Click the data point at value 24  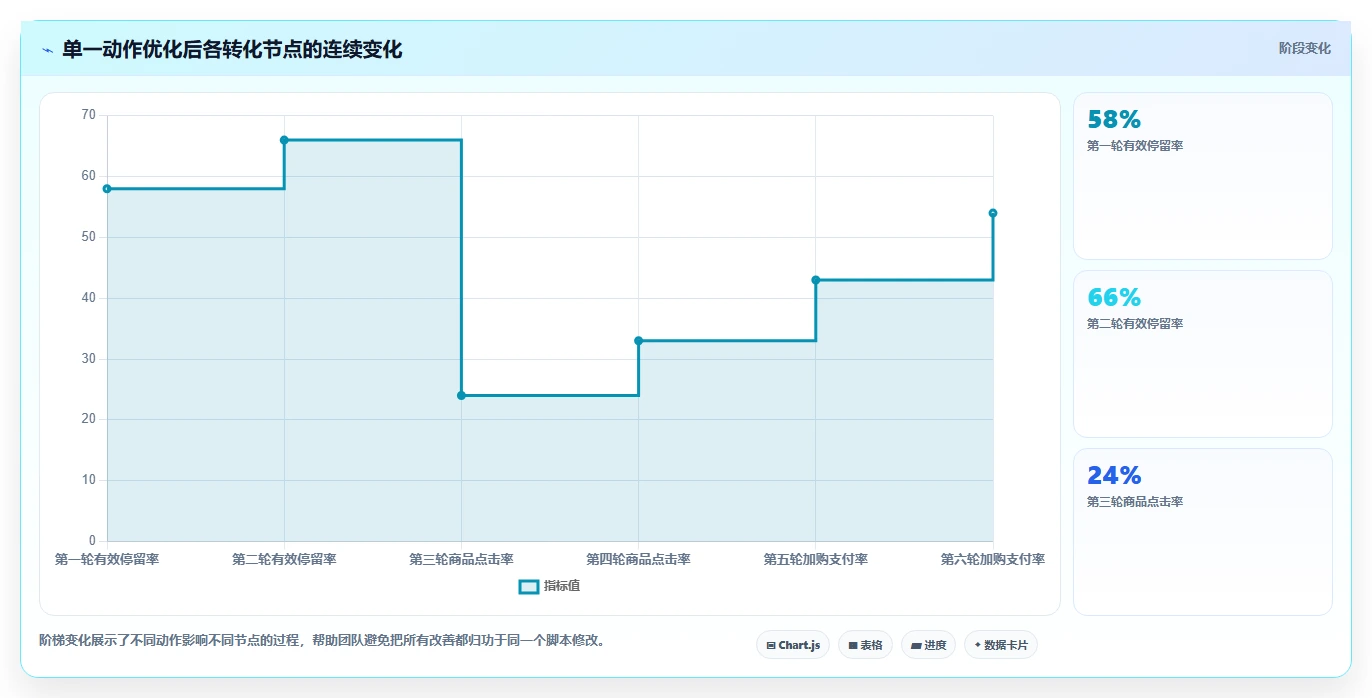pyautogui.click(x=461, y=395)
